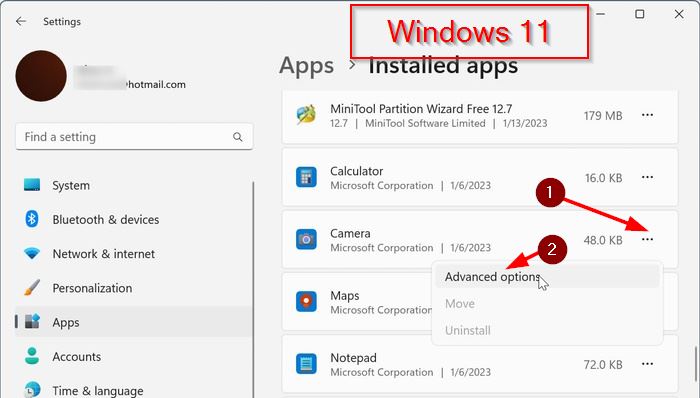Click the 16.0 KB size value
The image size is (700, 398).
point(604,178)
